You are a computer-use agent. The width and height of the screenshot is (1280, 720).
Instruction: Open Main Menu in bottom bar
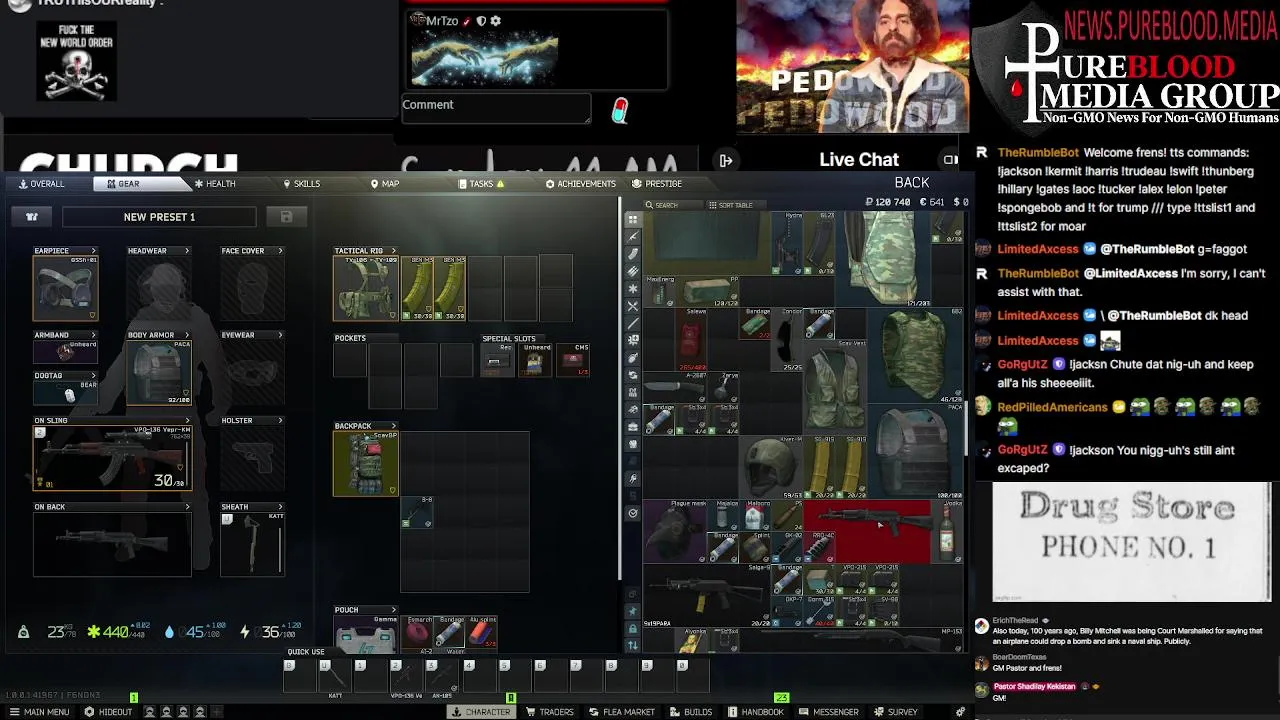click(x=39, y=712)
